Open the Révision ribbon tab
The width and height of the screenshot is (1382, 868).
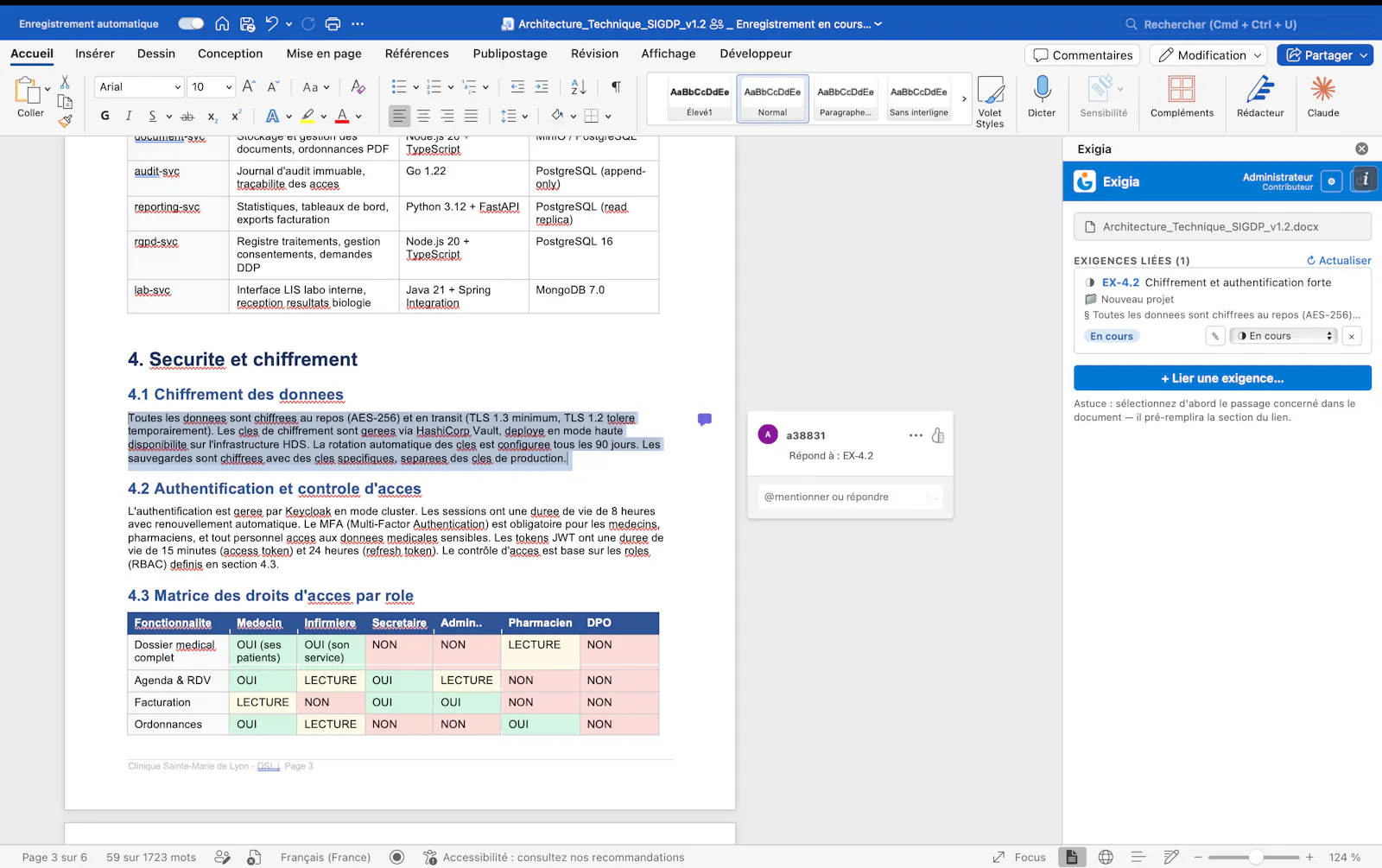pyautogui.click(x=595, y=54)
